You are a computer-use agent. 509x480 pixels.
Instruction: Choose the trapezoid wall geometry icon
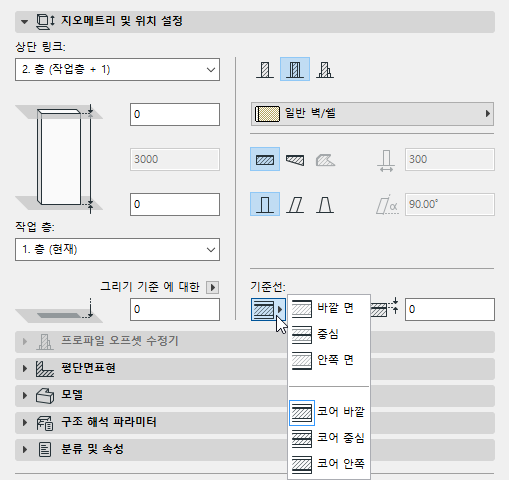pyautogui.click(x=295, y=159)
